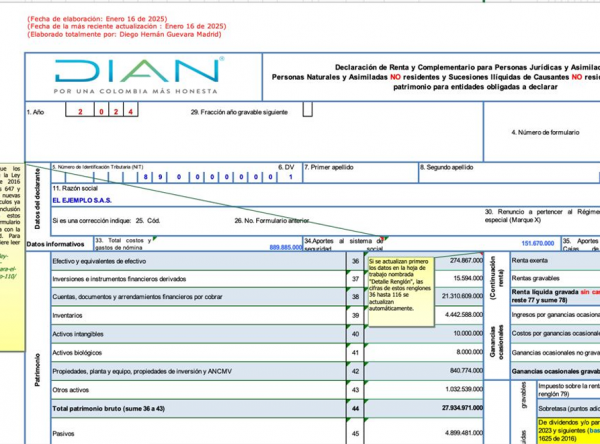
Task: Click the line number 39 cell
Action: coord(355,315)
